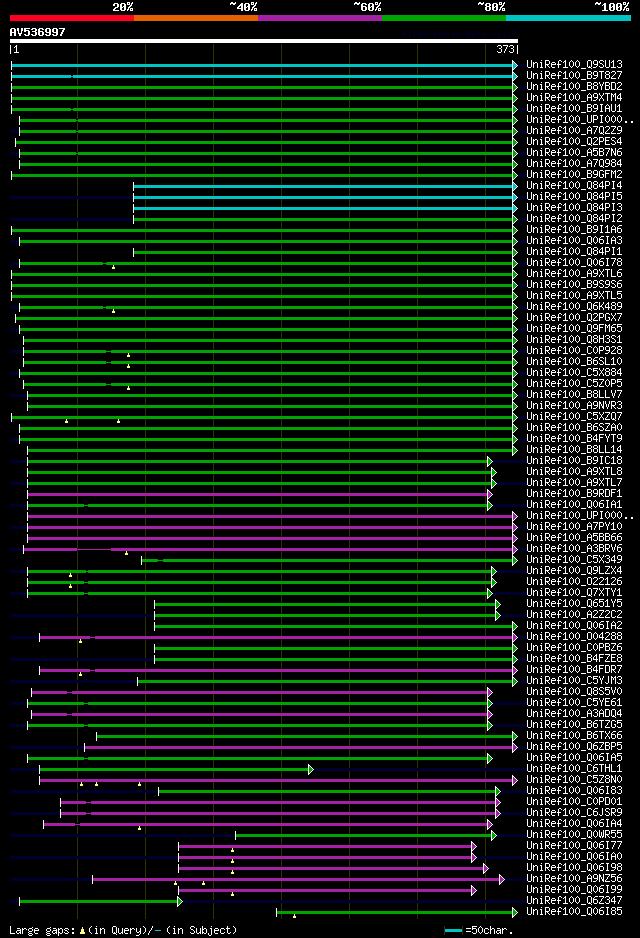The image size is (640, 938).
Task: Click the red 20% identity legend segment
Action: (72, 18)
